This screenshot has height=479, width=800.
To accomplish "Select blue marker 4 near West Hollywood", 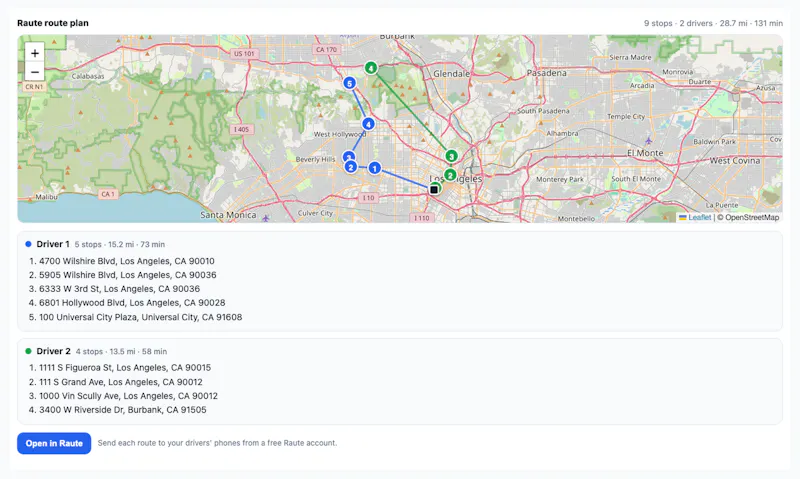I will 368,124.
